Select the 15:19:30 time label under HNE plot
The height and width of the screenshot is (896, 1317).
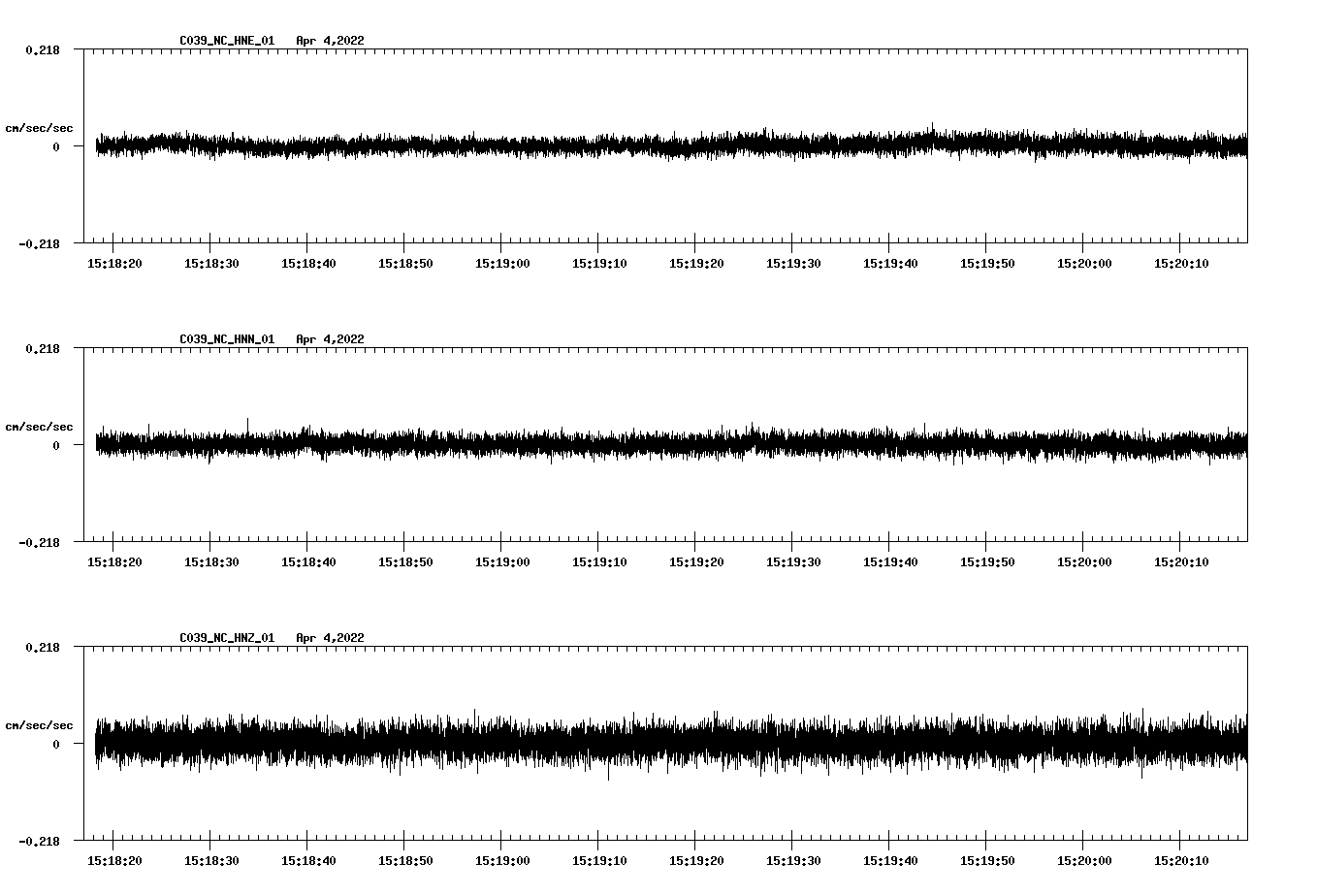(x=793, y=264)
